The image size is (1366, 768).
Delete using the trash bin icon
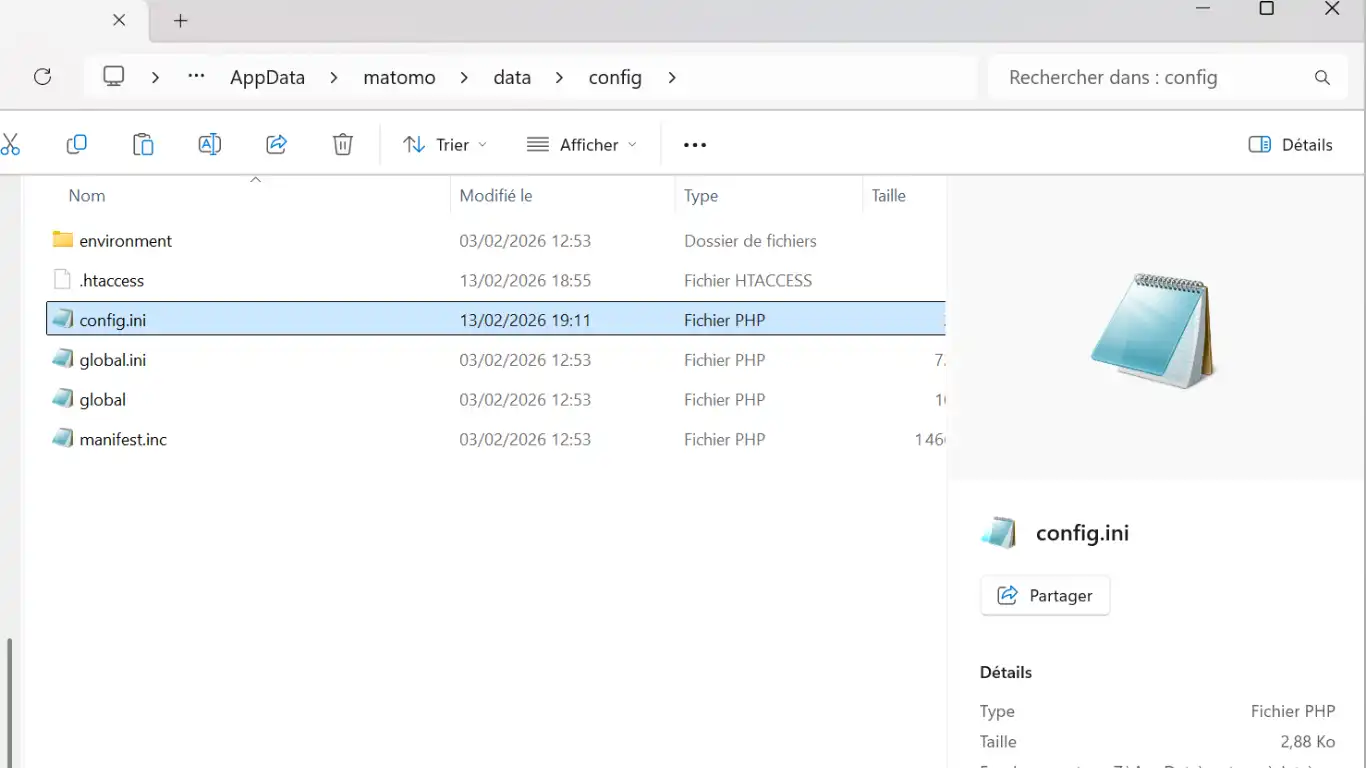342,145
